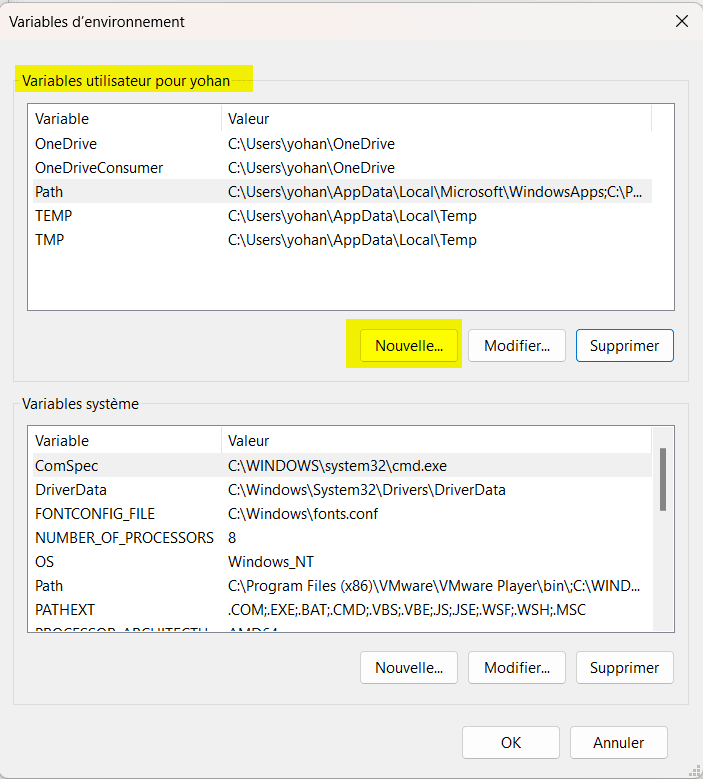The height and width of the screenshot is (779, 703).
Task: Click Nouvelle under Variables système
Action: click(408, 668)
